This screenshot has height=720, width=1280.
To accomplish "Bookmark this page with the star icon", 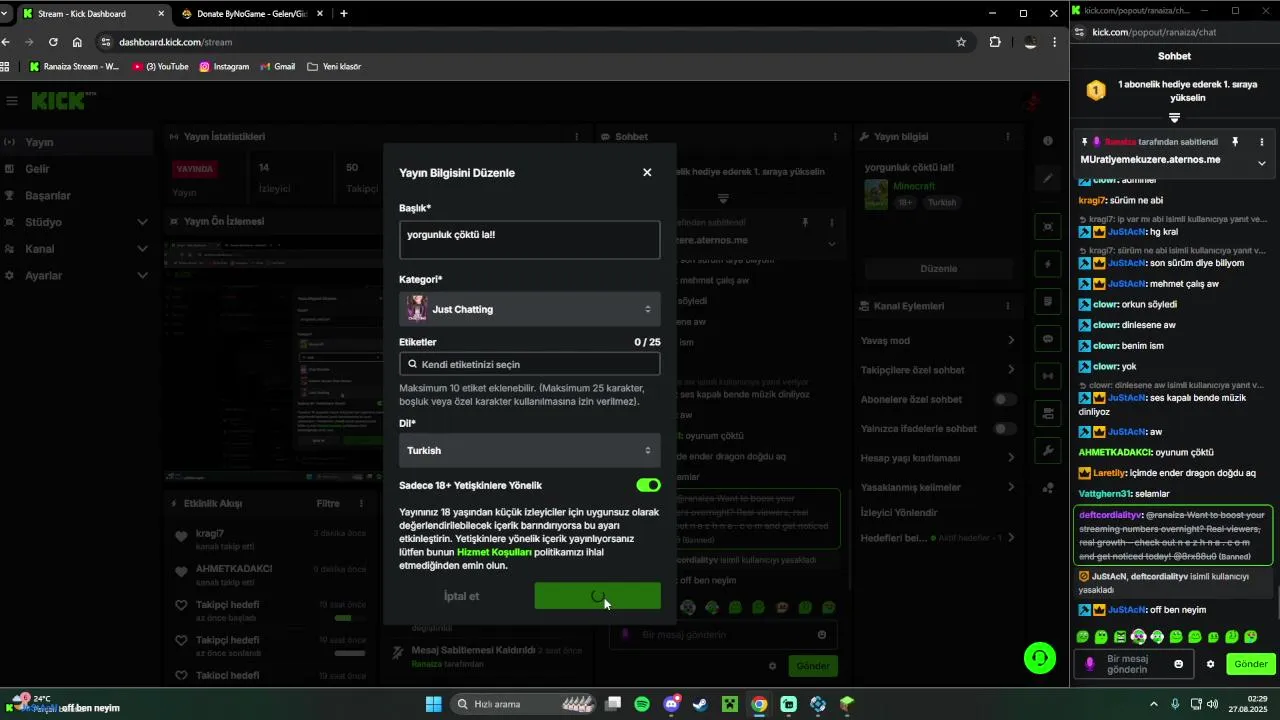I will tap(961, 42).
